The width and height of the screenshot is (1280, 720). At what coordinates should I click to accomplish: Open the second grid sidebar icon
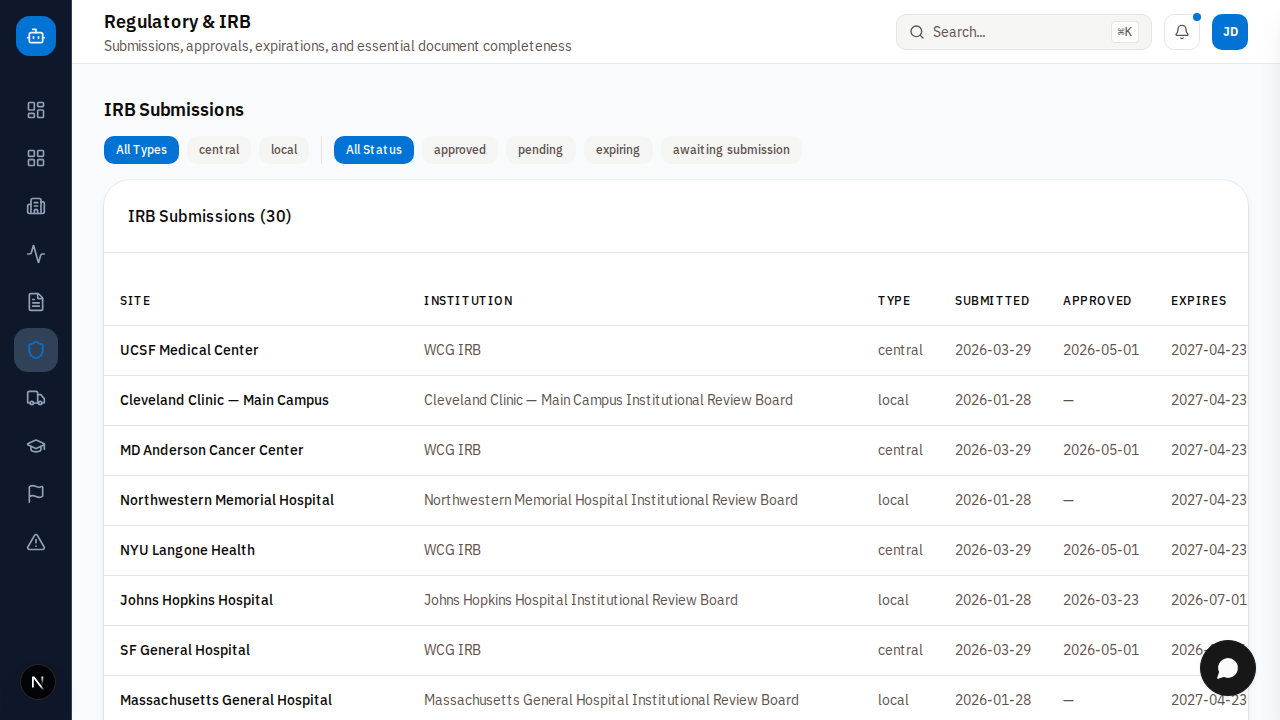pyautogui.click(x=36, y=158)
